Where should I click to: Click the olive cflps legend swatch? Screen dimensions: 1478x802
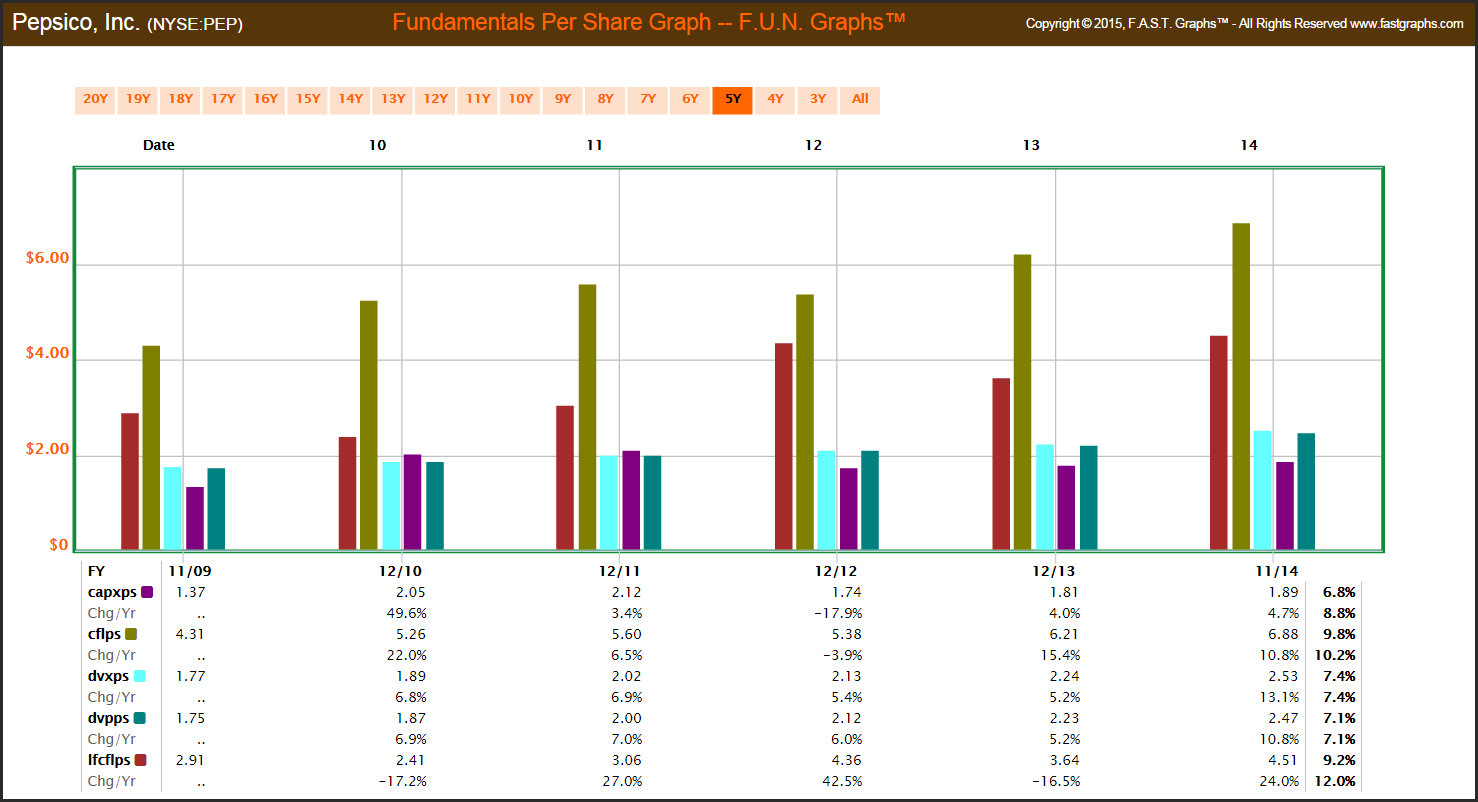pos(130,634)
